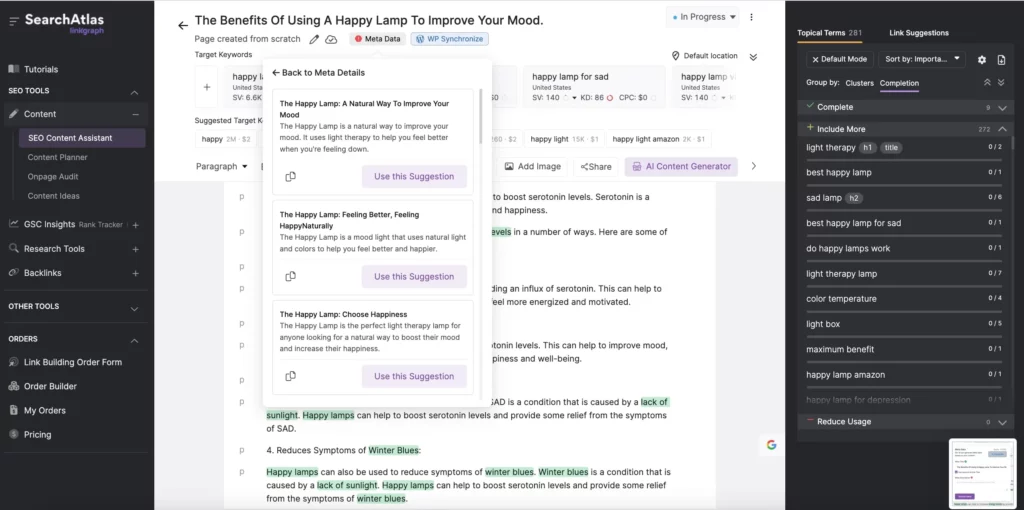This screenshot has height=510, width=1024.
Task: Open Content Planner
Action: pyautogui.click(x=57, y=157)
